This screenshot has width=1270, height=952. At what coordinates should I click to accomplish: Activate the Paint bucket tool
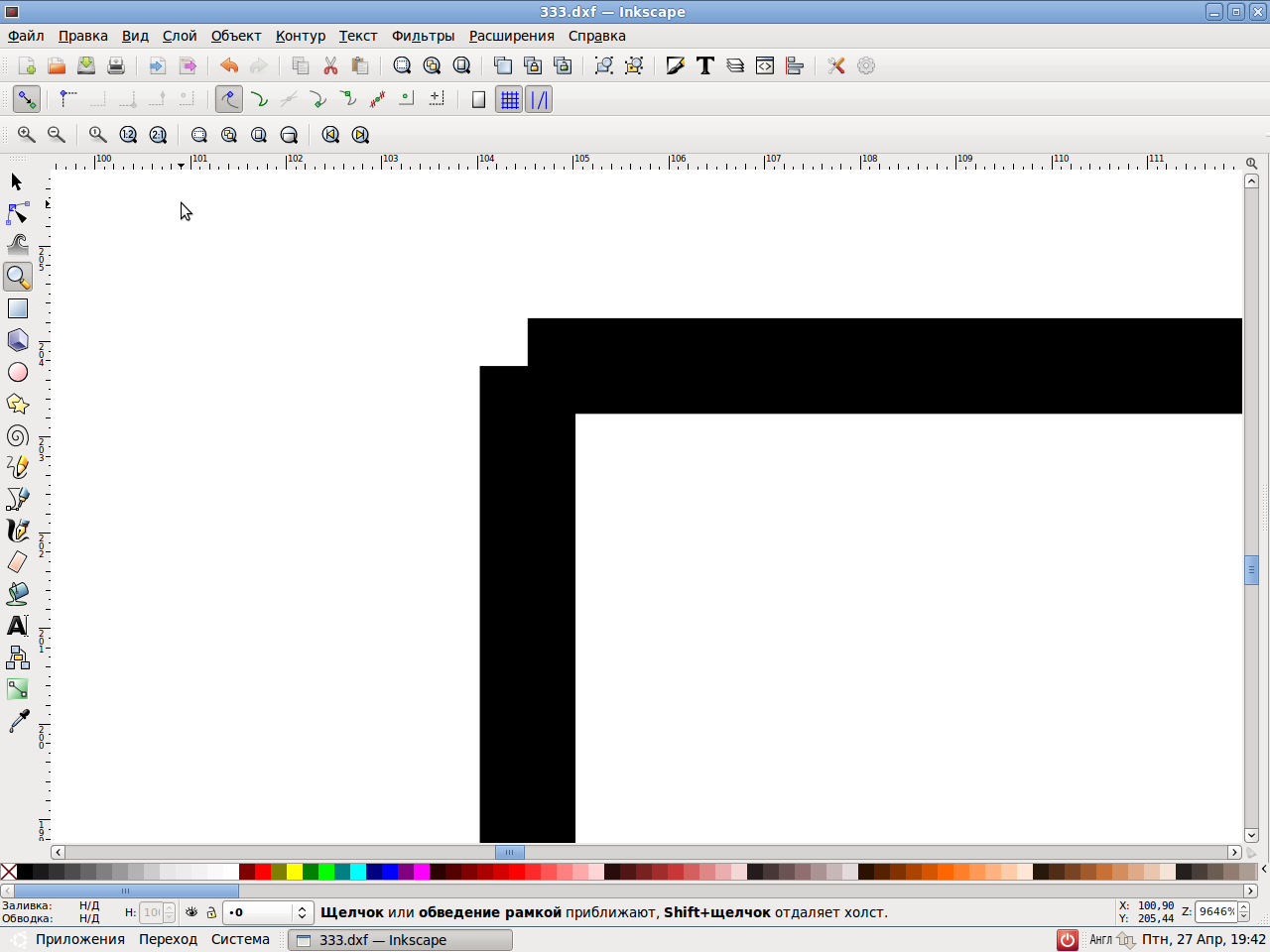pyautogui.click(x=17, y=594)
